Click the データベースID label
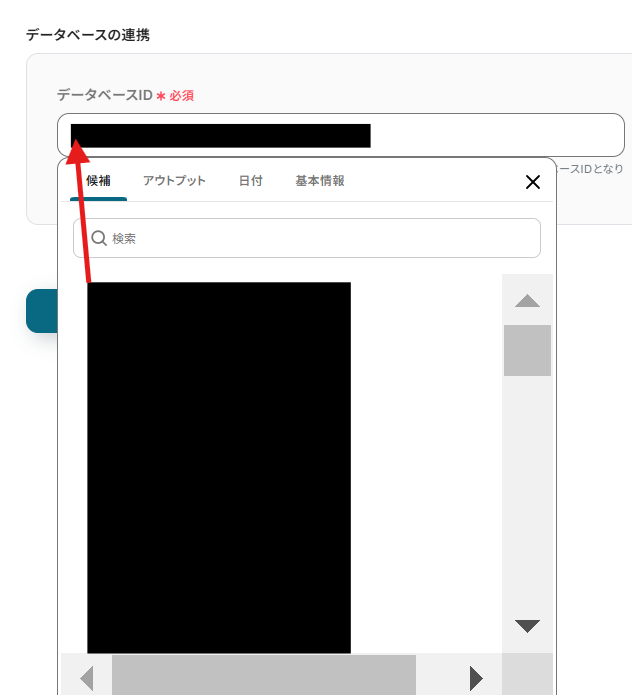This screenshot has height=695, width=632. (x=105, y=95)
